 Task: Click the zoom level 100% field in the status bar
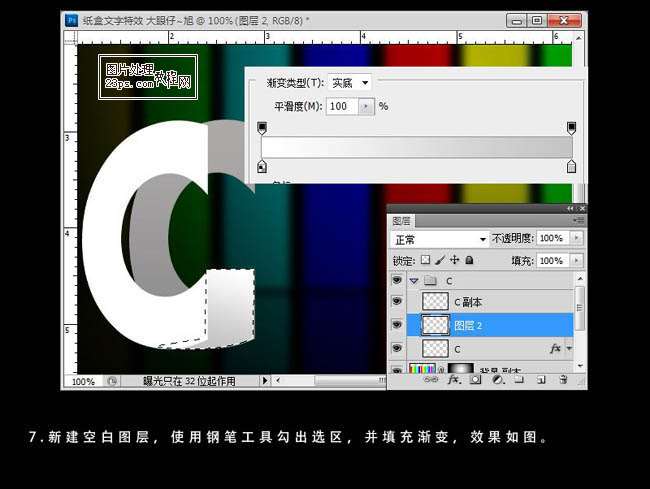83,381
